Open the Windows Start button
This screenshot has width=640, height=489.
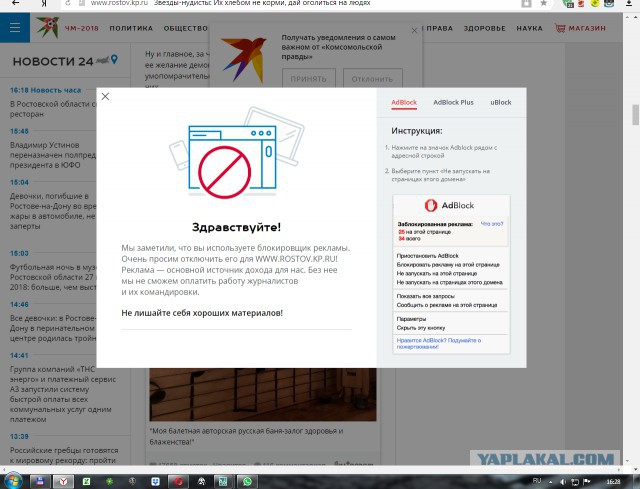point(12,482)
